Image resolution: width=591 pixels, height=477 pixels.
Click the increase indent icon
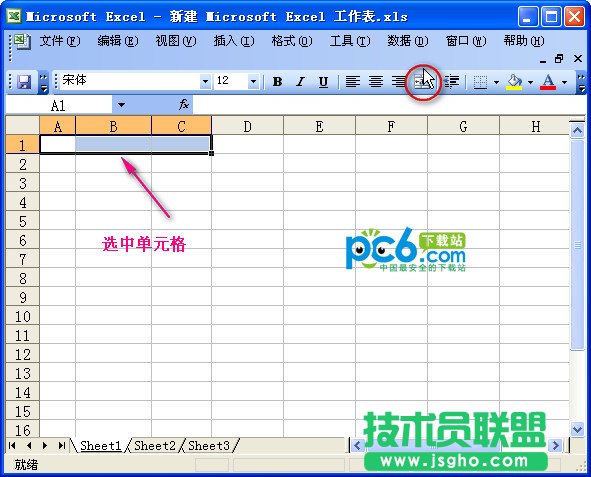click(451, 82)
